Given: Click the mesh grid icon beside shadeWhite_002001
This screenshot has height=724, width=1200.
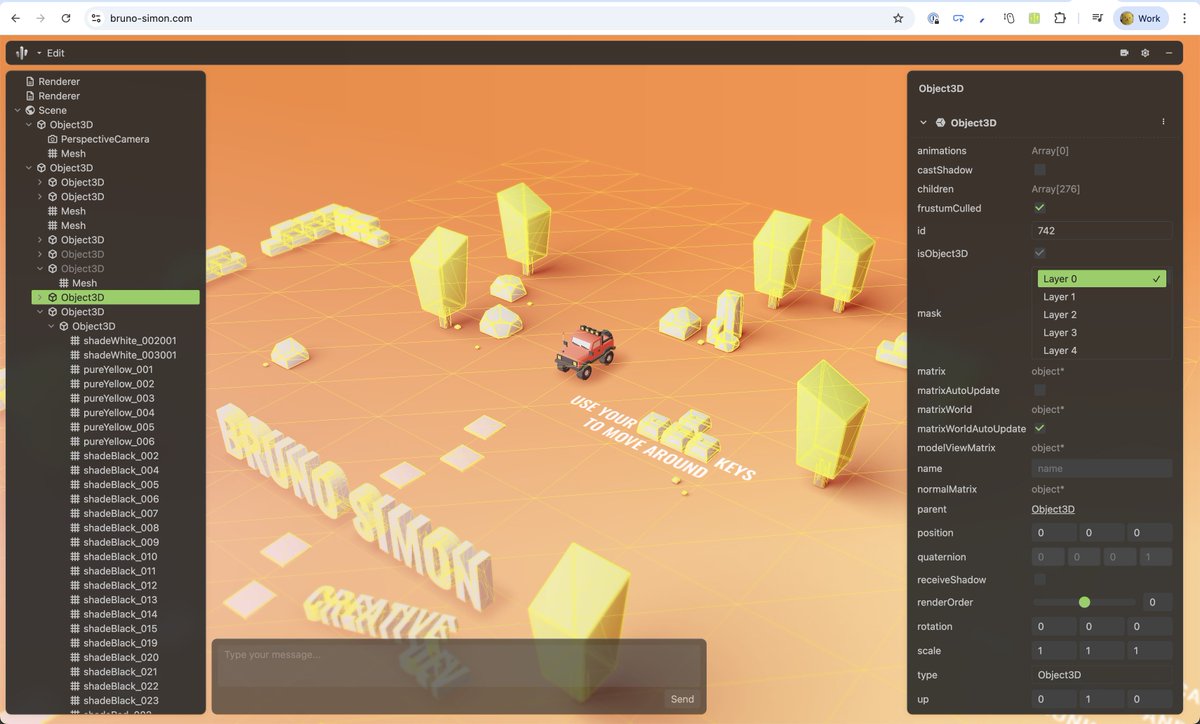Looking at the screenshot, I should (76, 341).
